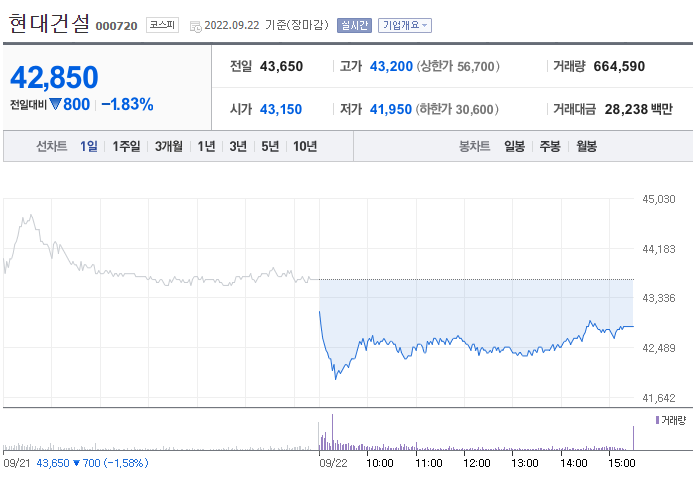Click the current price 42,850
Screen dimensions: 693x480
tap(54, 77)
